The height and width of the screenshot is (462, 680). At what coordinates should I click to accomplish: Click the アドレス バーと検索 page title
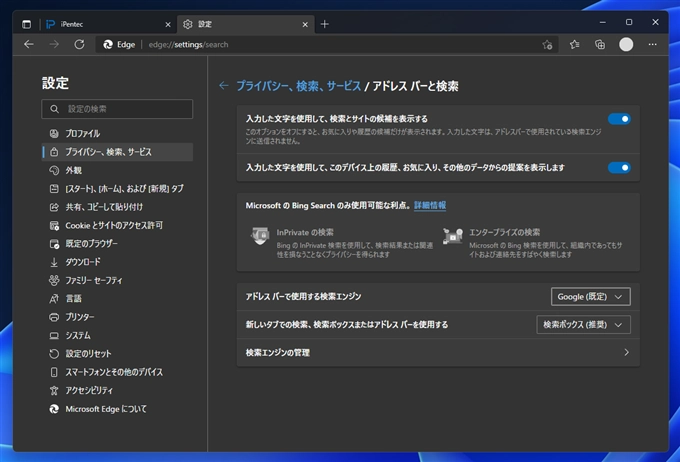coord(415,86)
